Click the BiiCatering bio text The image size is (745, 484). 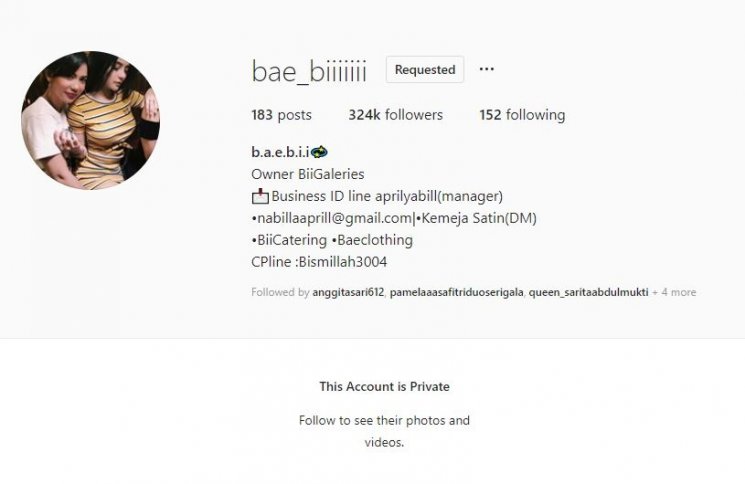292,240
